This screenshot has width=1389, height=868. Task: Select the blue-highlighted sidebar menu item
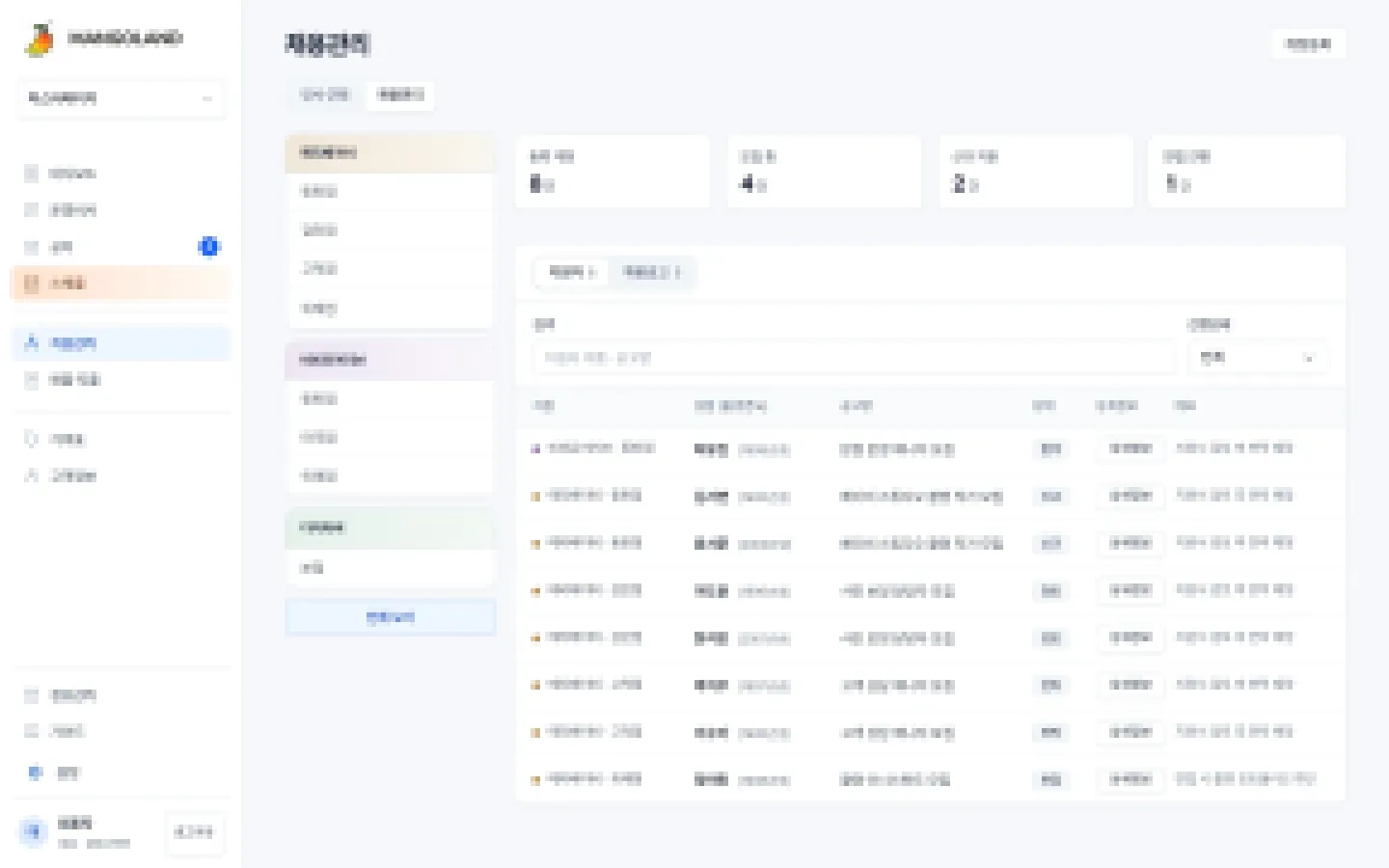pos(121,342)
